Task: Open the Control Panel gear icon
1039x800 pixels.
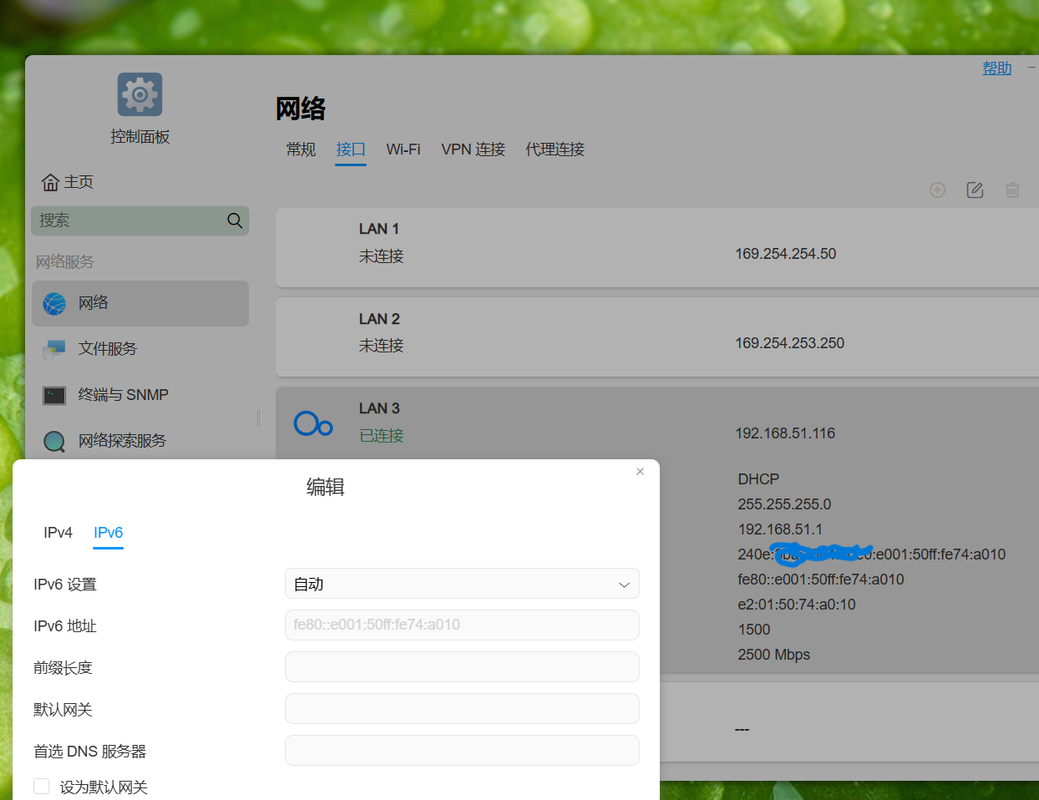Action: (140, 94)
